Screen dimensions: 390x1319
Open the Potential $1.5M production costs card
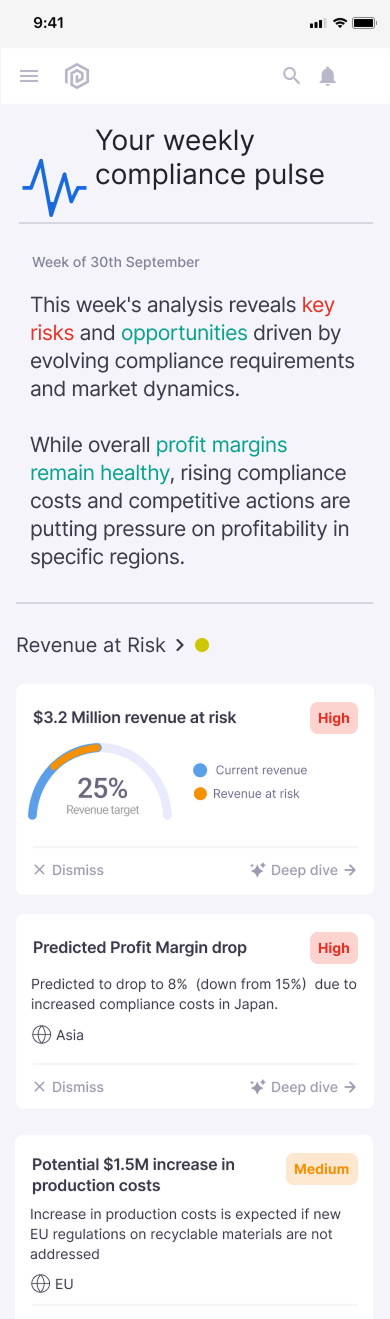(195, 1226)
